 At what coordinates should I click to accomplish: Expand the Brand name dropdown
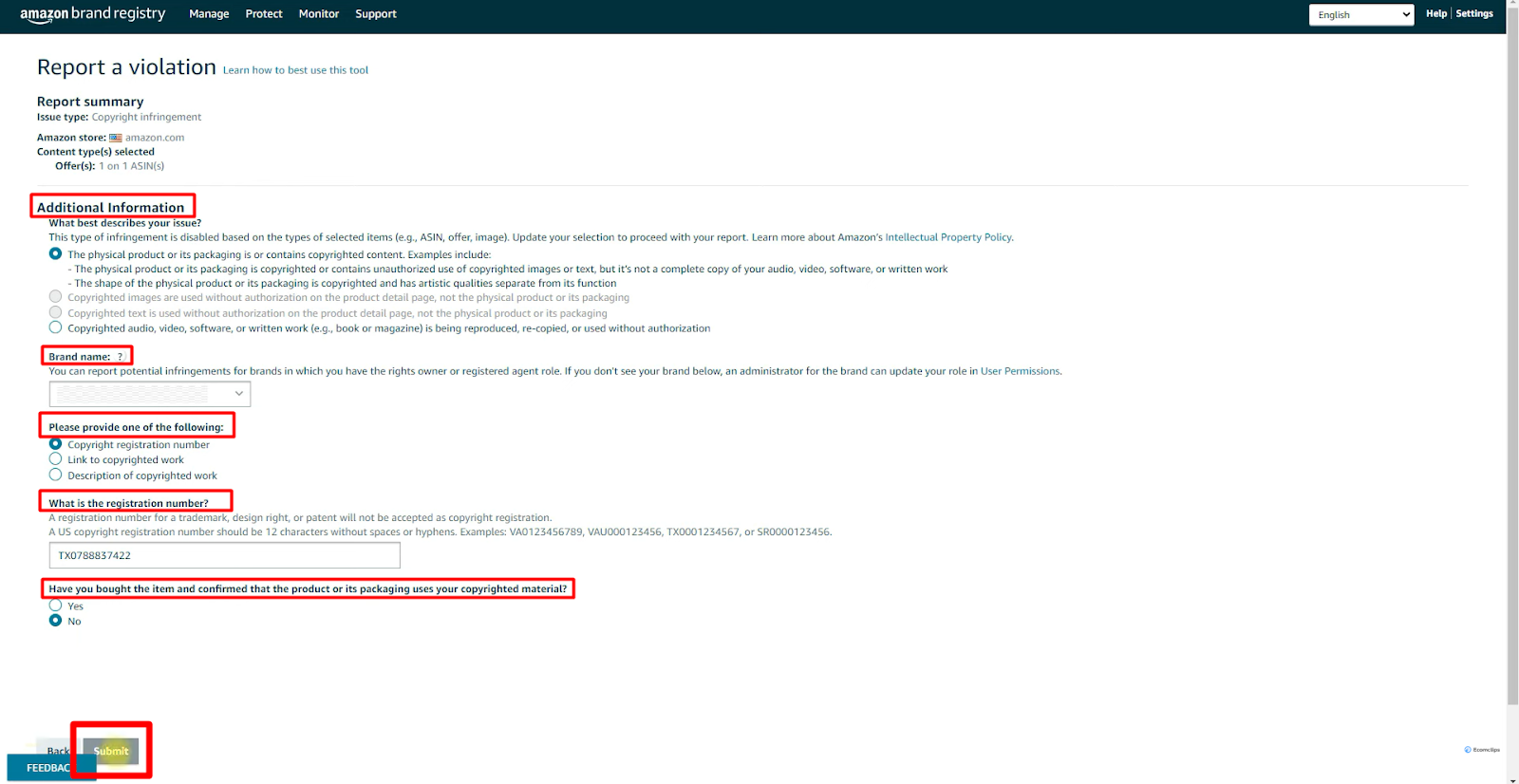click(150, 393)
